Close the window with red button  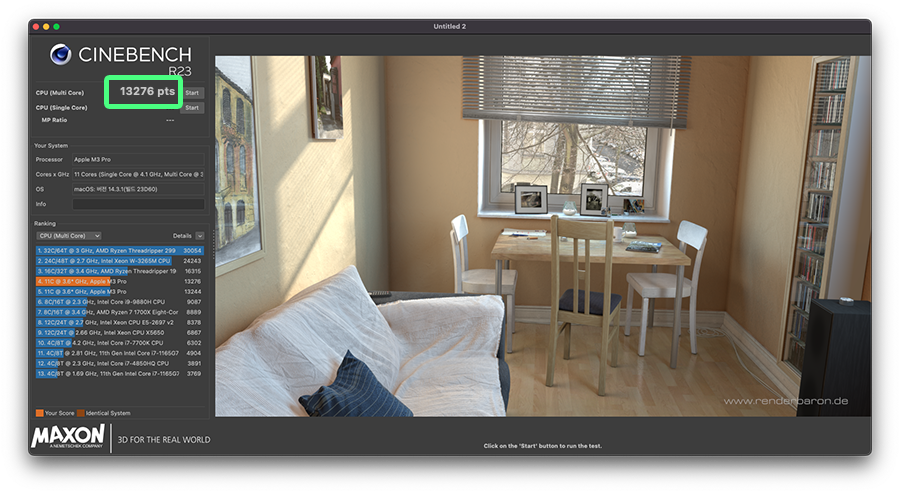[x=36, y=26]
